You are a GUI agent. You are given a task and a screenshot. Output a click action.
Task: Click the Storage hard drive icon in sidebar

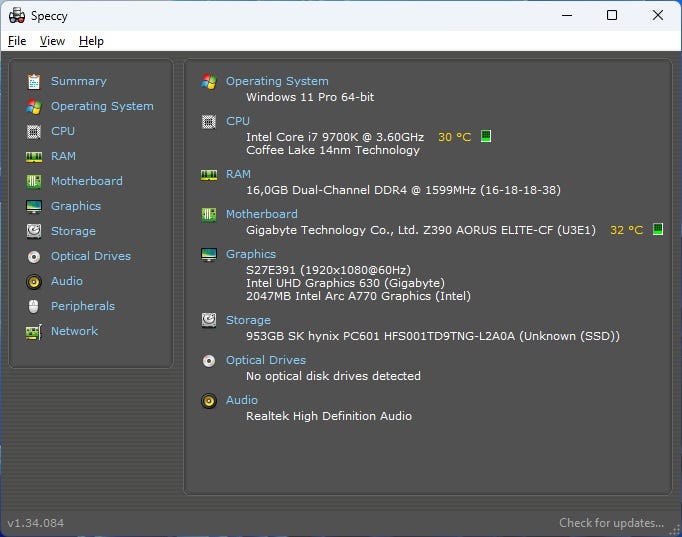[34, 231]
